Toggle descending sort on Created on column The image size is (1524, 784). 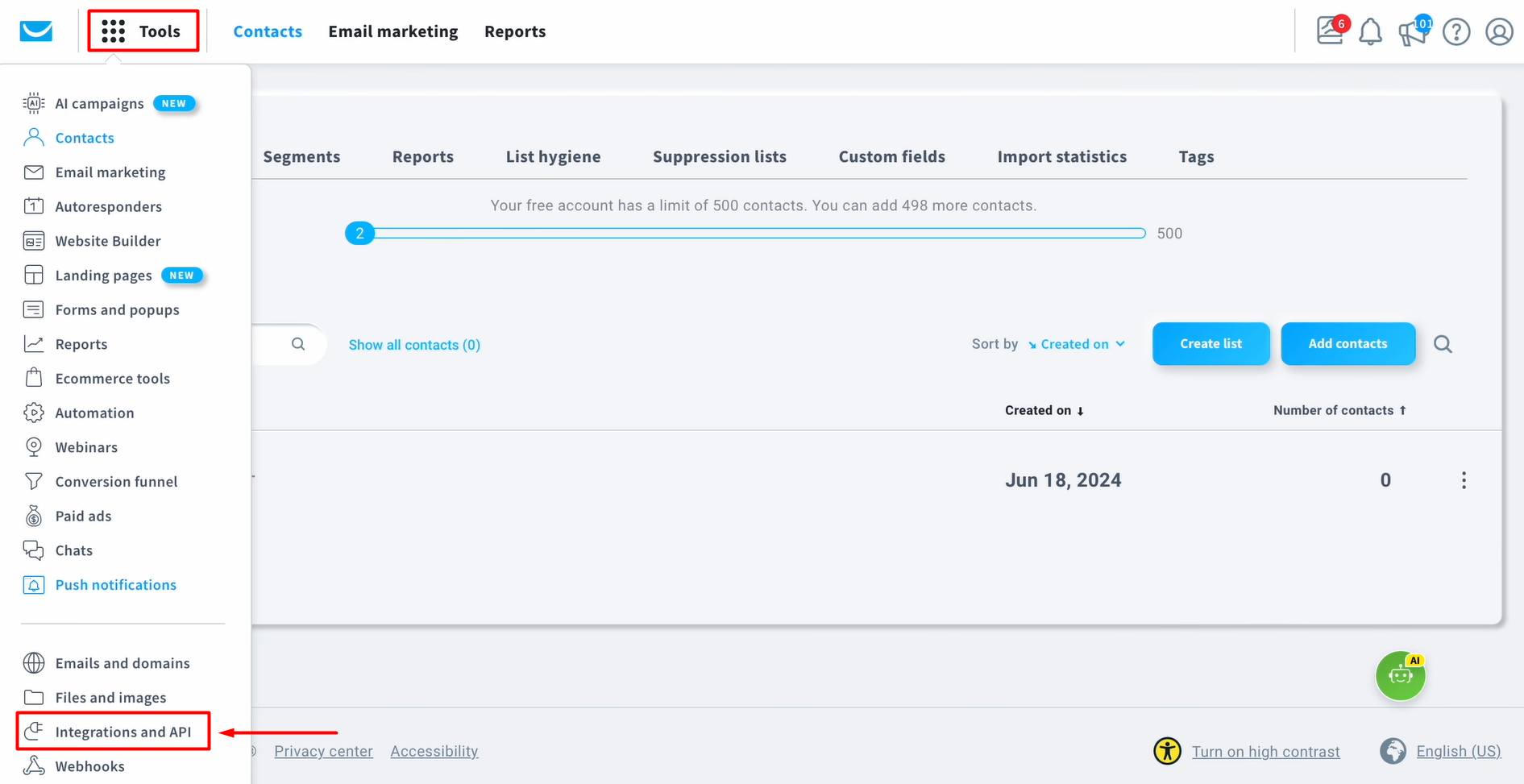[1044, 409]
